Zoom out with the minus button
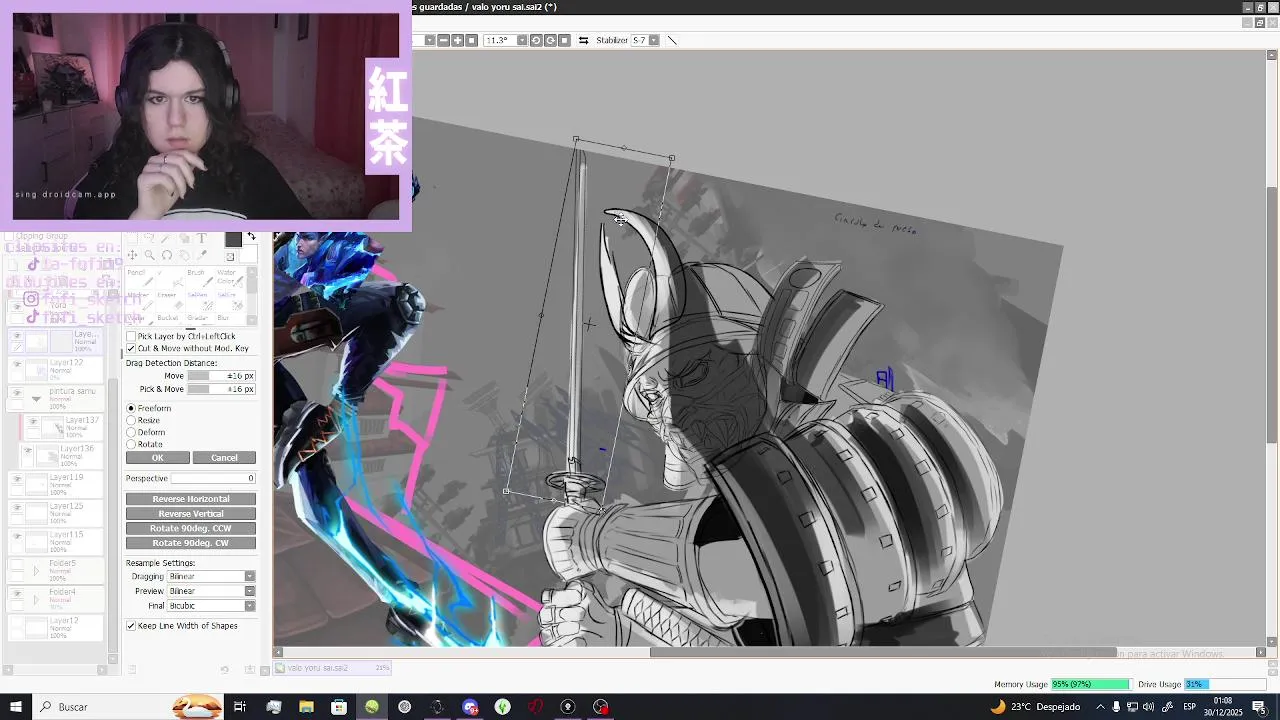This screenshot has width=1280, height=720. [443, 40]
